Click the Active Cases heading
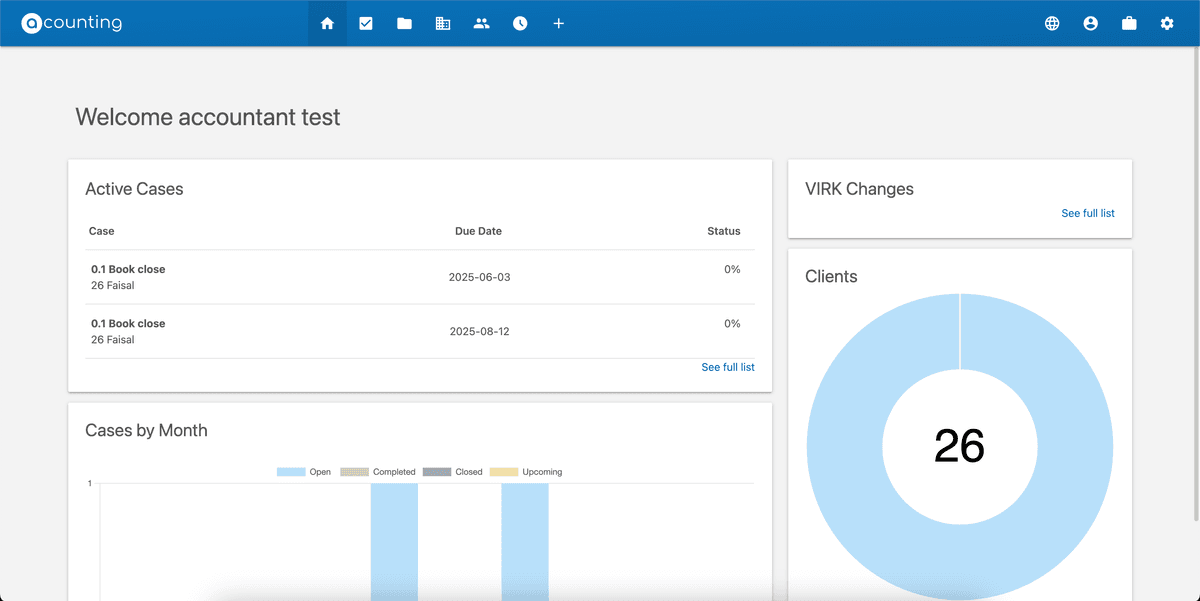This screenshot has width=1200, height=601. [x=134, y=189]
